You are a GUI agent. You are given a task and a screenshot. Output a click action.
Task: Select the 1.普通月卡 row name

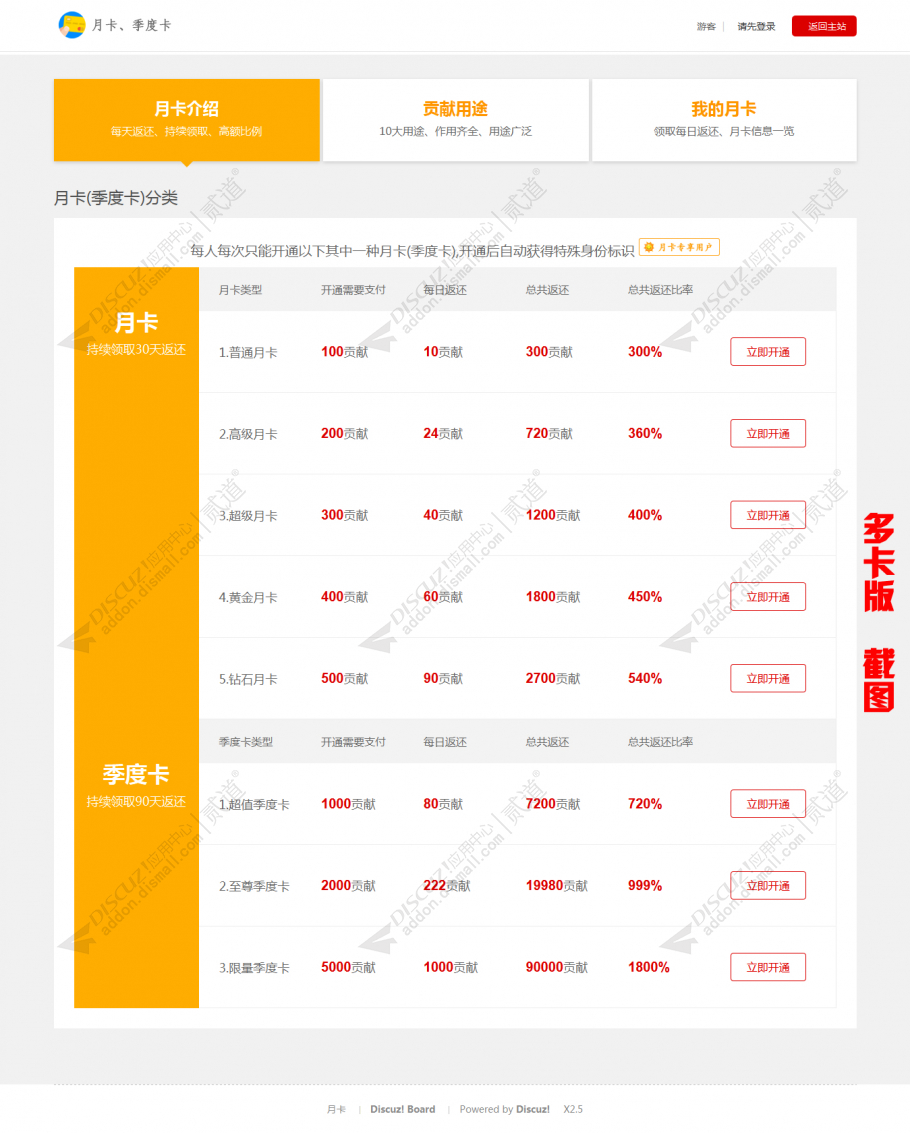tap(248, 353)
